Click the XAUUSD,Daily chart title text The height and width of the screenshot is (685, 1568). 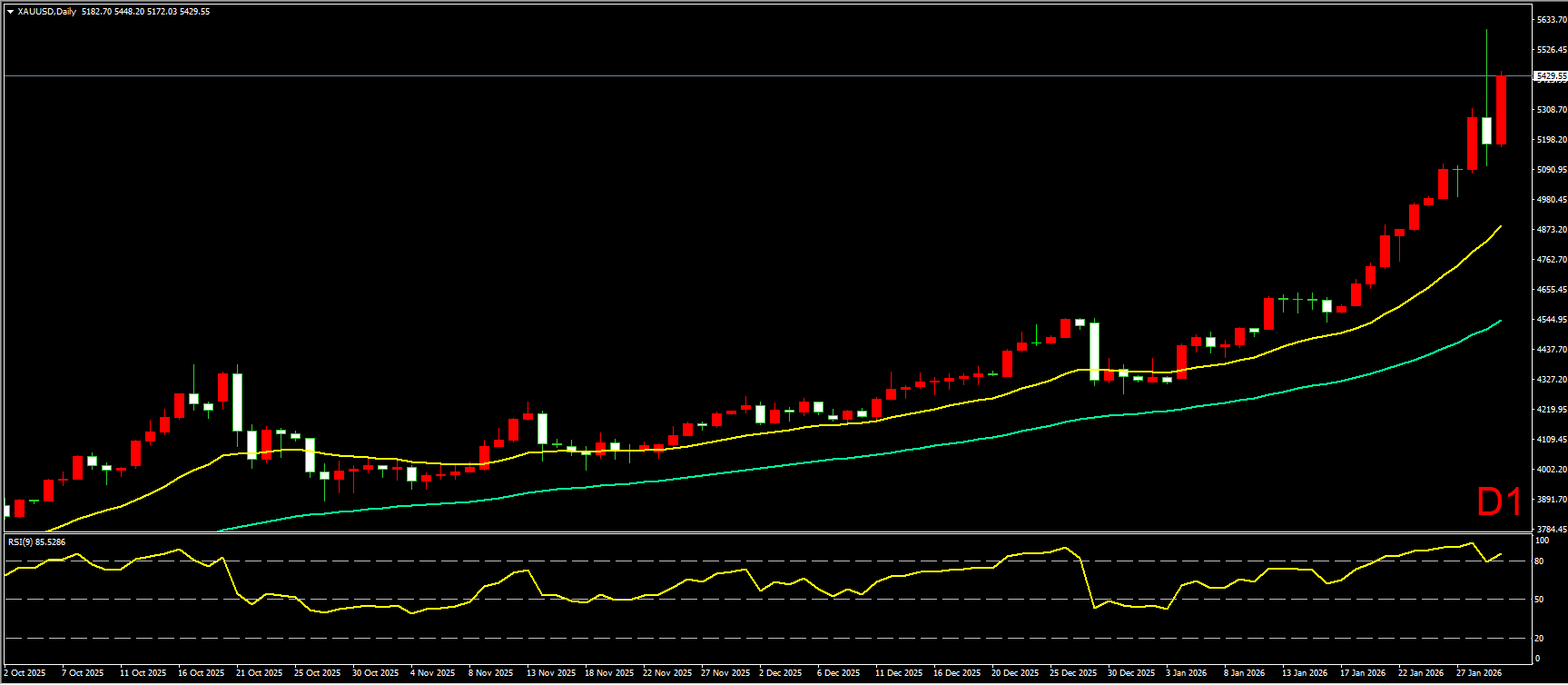(x=47, y=12)
